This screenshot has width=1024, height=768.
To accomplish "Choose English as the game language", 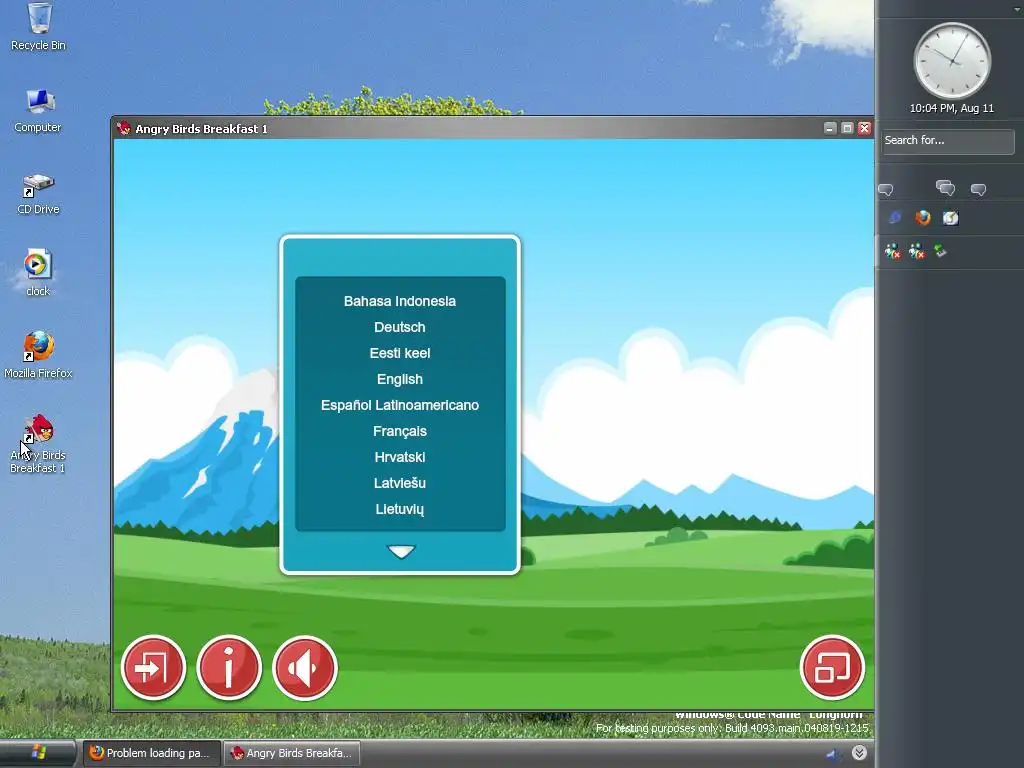I will pyautogui.click(x=400, y=379).
